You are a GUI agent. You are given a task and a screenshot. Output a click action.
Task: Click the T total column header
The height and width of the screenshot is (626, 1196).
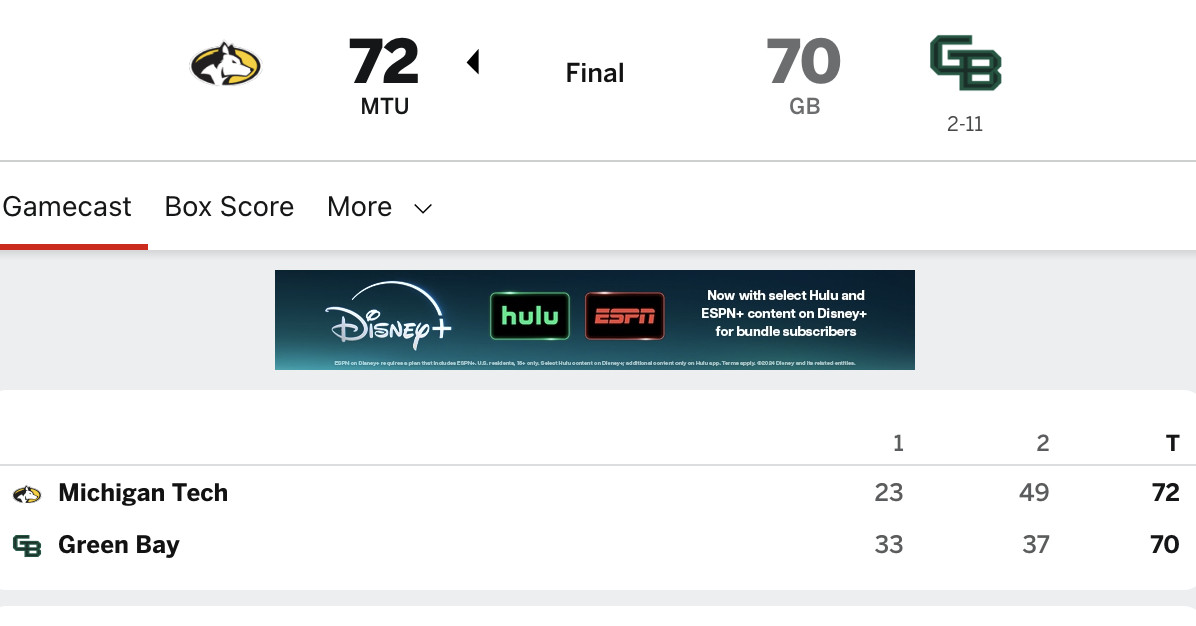1172,443
